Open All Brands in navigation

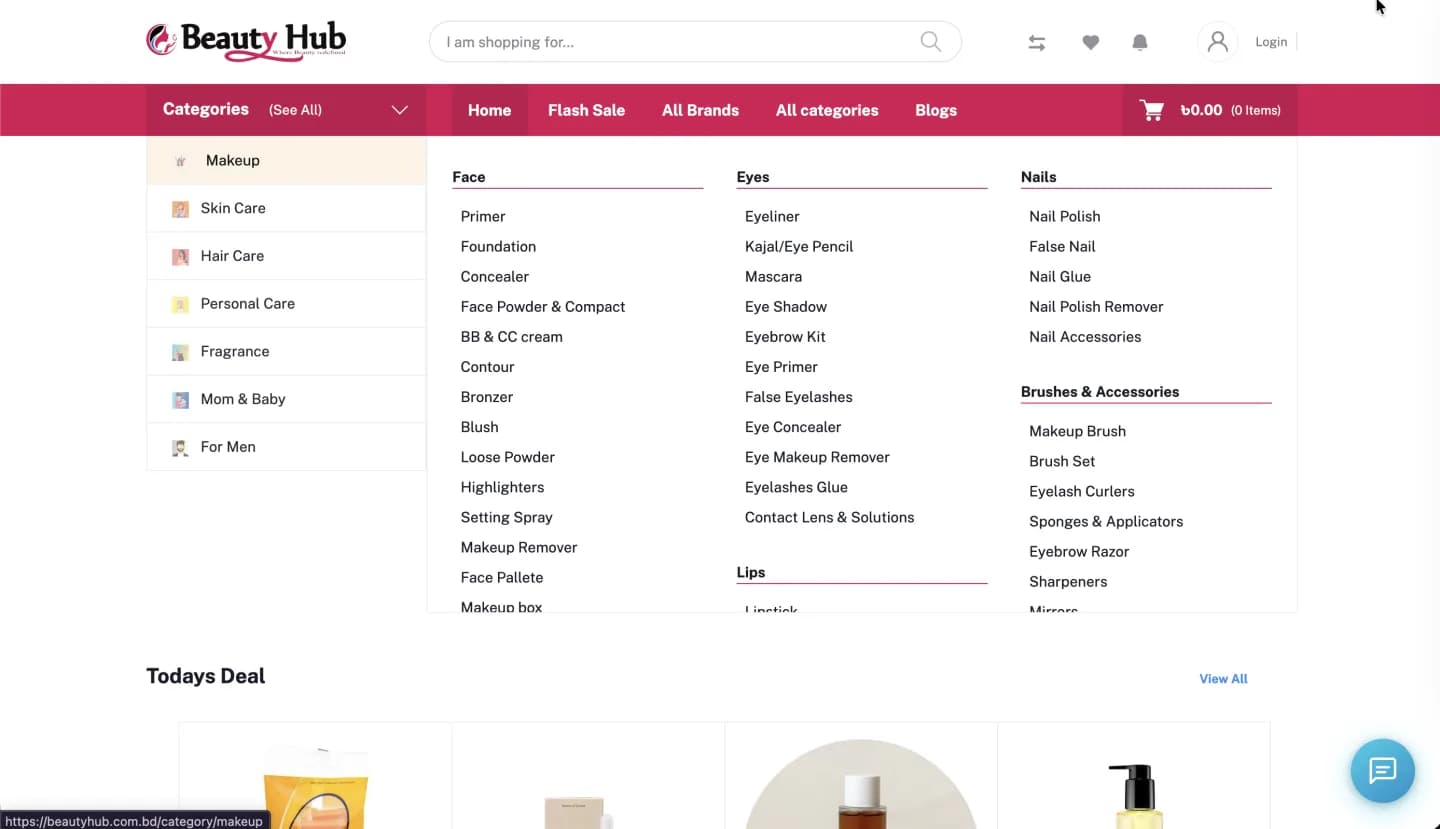700,110
